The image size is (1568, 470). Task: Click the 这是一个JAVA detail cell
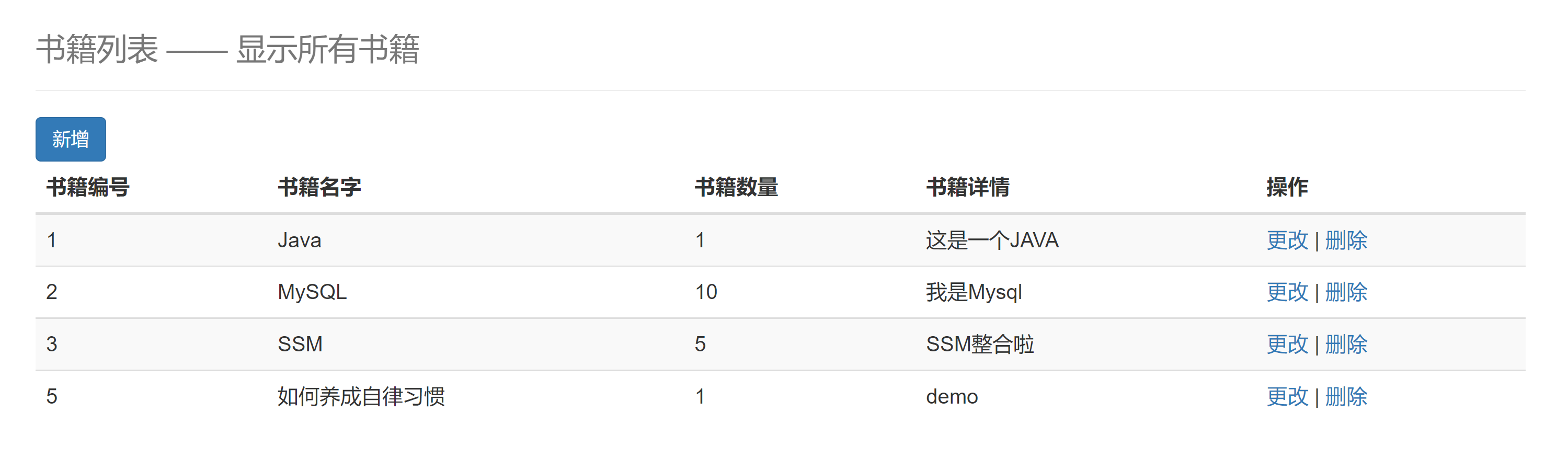click(992, 240)
